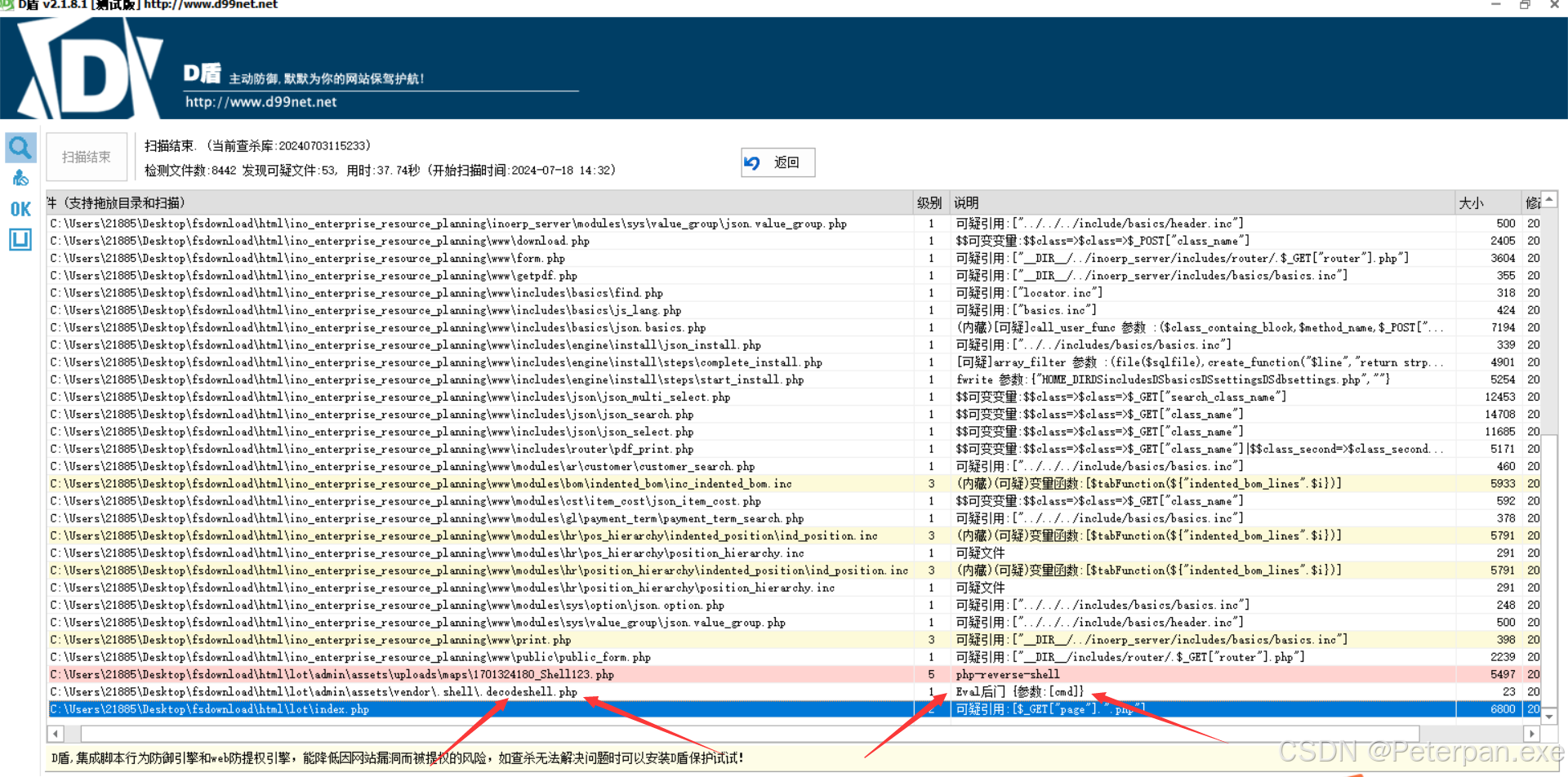Select the json.option.php row
The image size is (1568, 777).
pos(793,605)
